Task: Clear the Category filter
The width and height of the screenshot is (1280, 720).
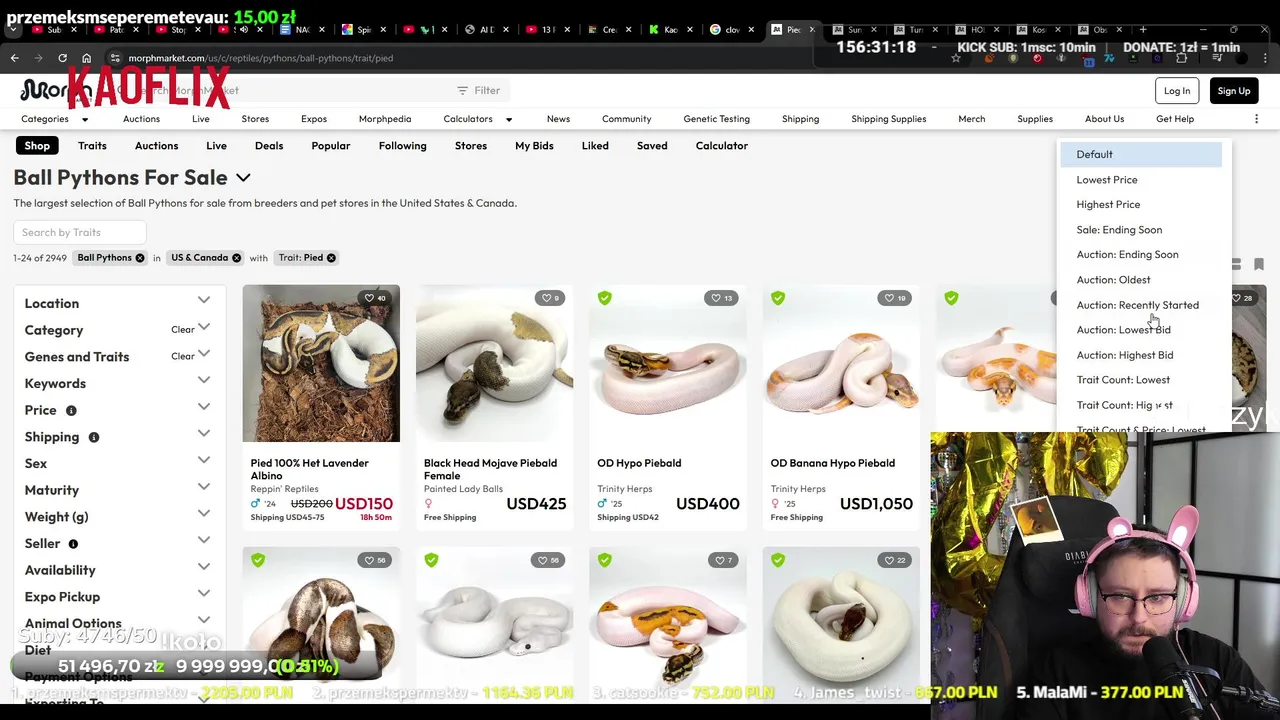Action: (x=182, y=330)
